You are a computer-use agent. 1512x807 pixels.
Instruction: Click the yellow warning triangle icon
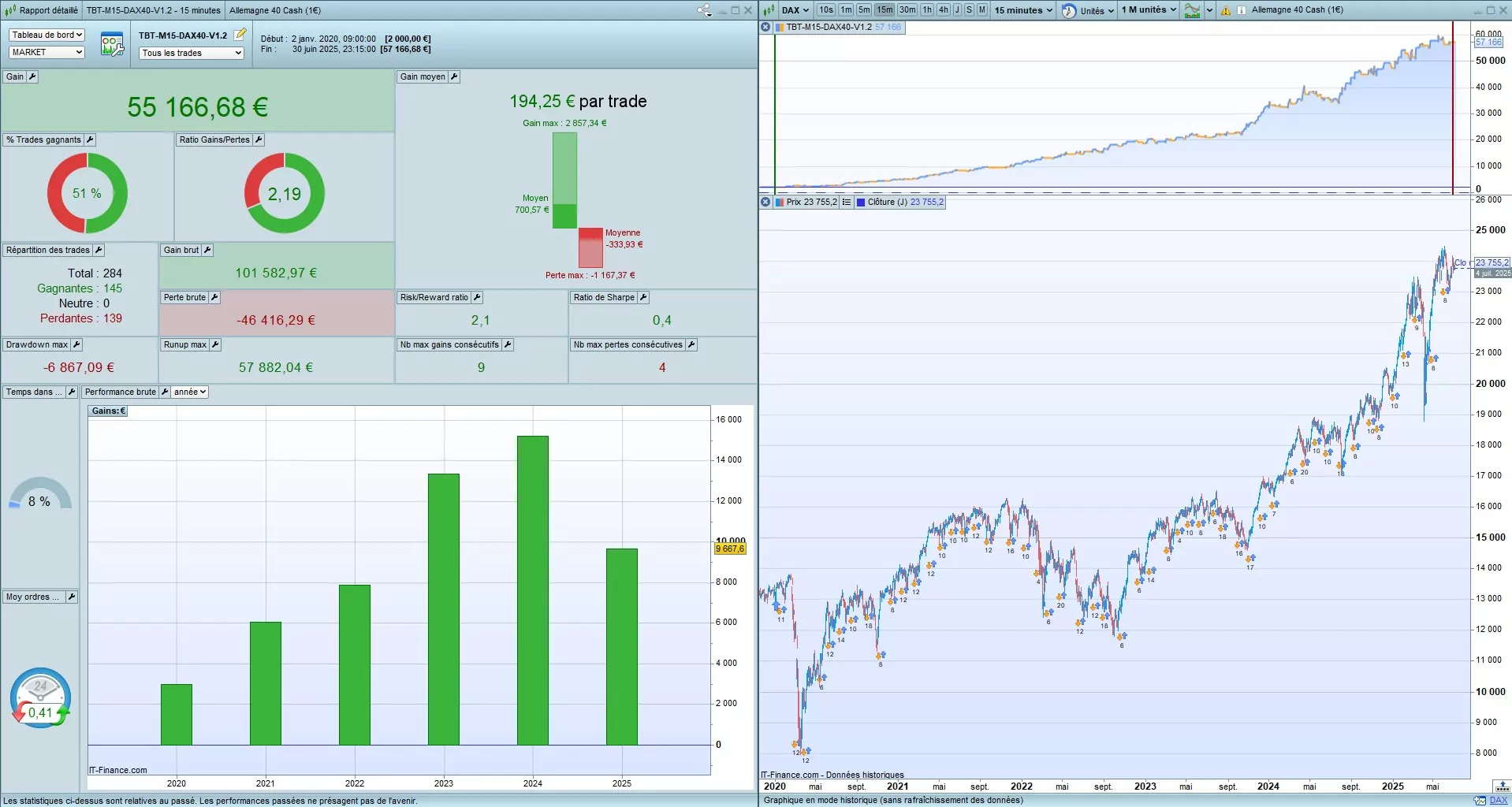[1226, 10]
